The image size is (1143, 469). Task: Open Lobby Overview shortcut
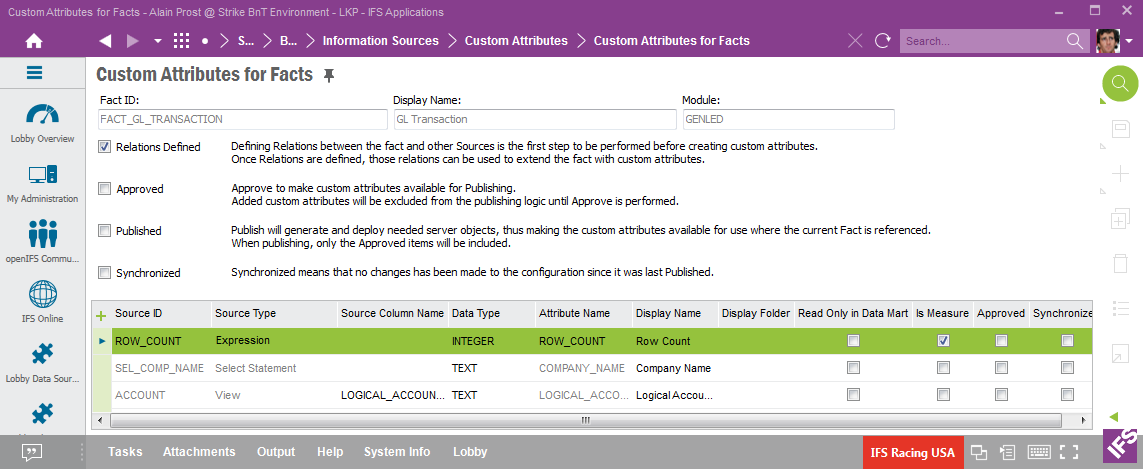[42, 123]
